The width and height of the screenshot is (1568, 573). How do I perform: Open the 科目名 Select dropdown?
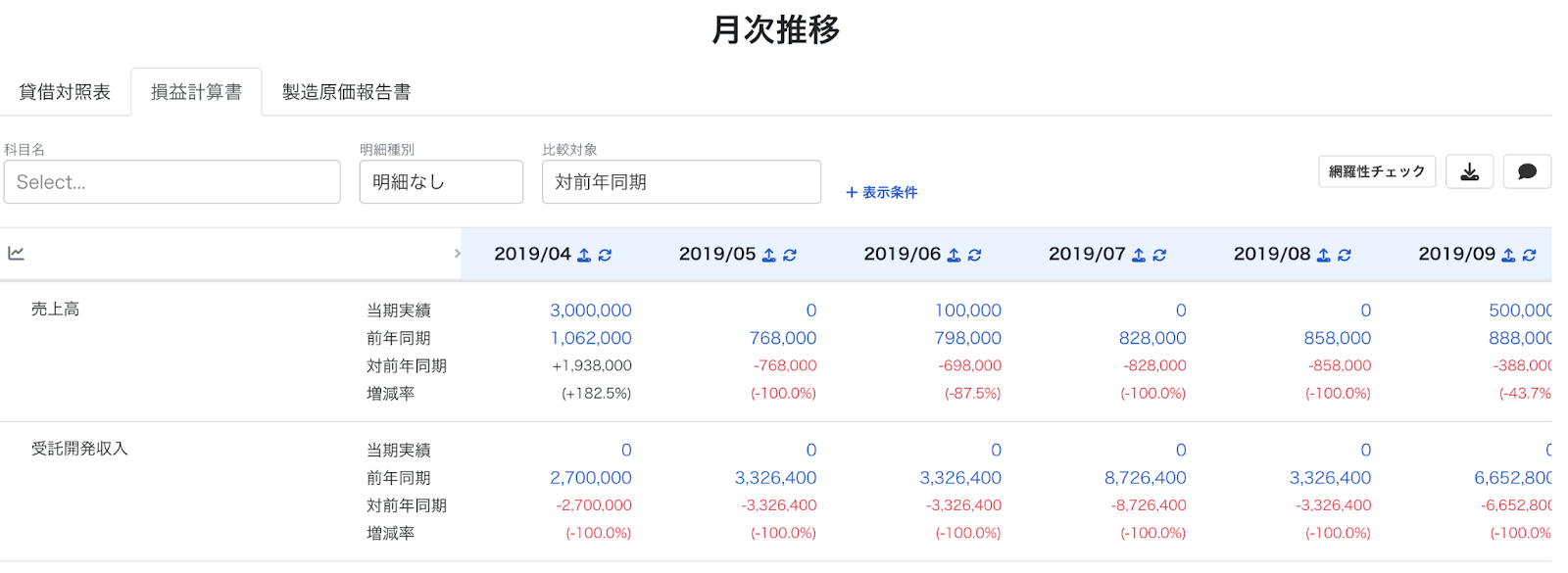point(172,182)
